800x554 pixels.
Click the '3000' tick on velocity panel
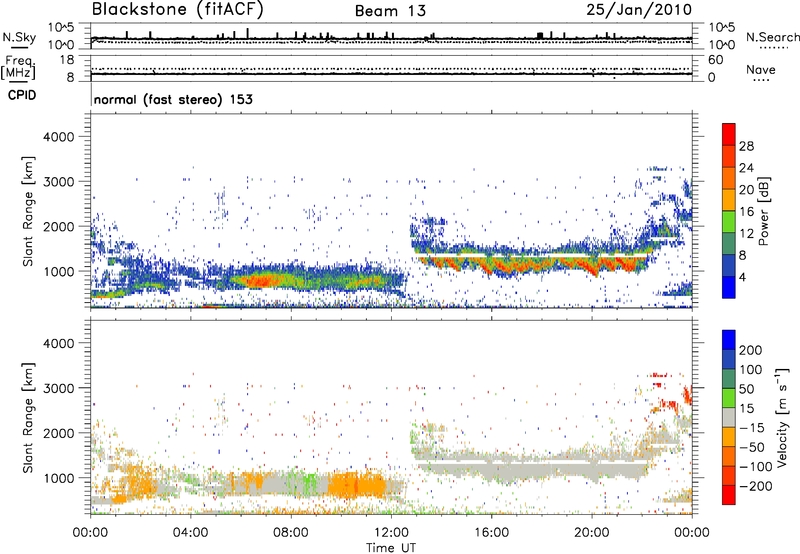click(x=58, y=388)
